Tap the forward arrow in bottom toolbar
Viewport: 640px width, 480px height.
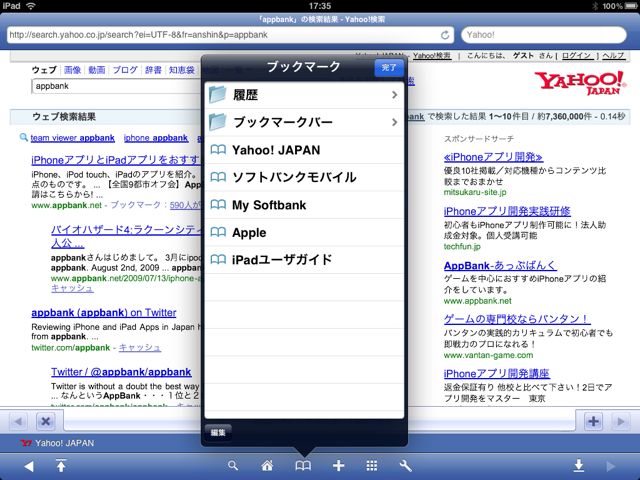pos(611,466)
